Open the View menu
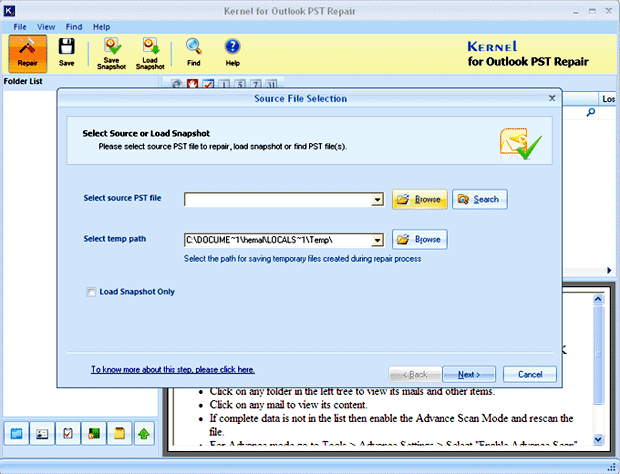The image size is (620, 474). (x=46, y=27)
